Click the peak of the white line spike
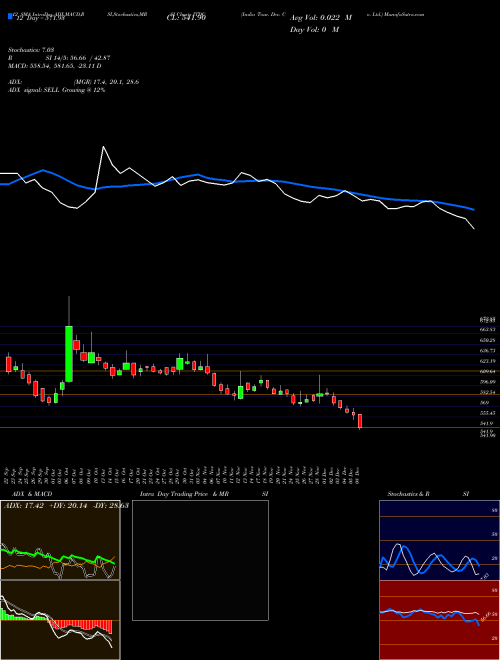 pos(104,146)
